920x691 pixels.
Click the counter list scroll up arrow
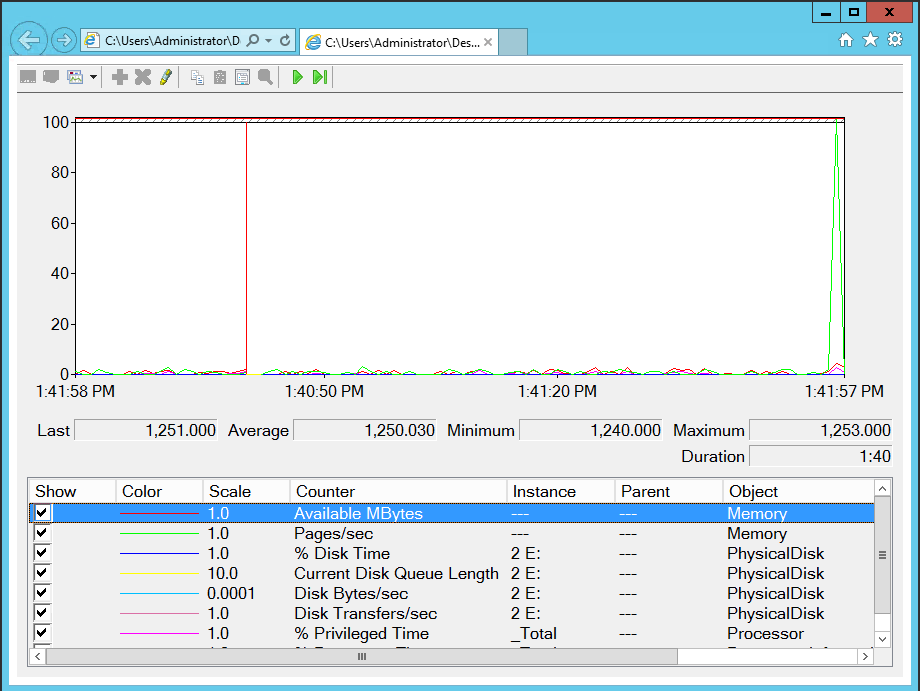pyautogui.click(x=882, y=488)
